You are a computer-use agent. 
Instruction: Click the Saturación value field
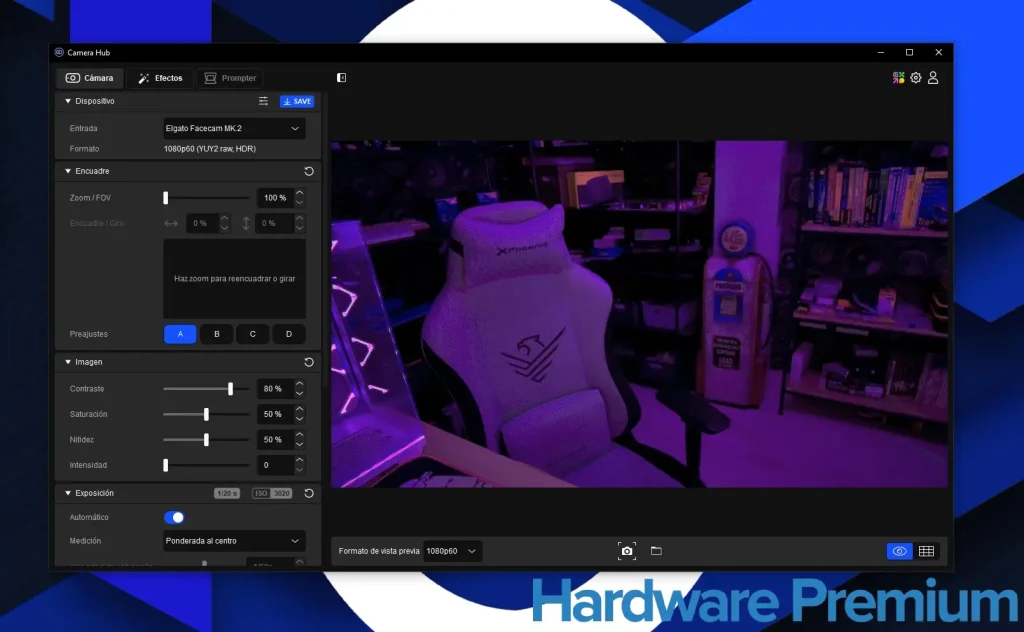click(274, 414)
